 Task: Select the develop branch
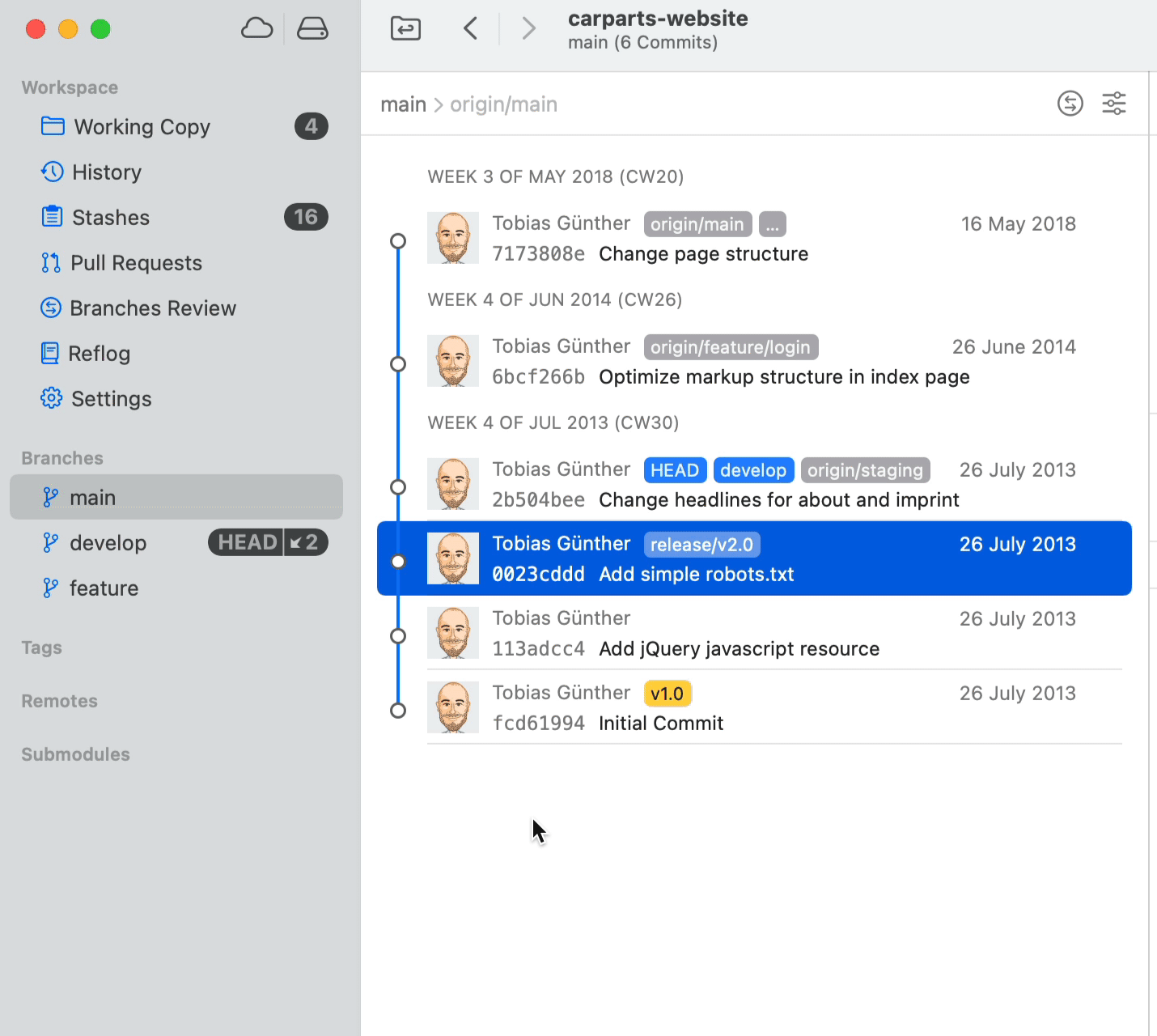tap(108, 543)
